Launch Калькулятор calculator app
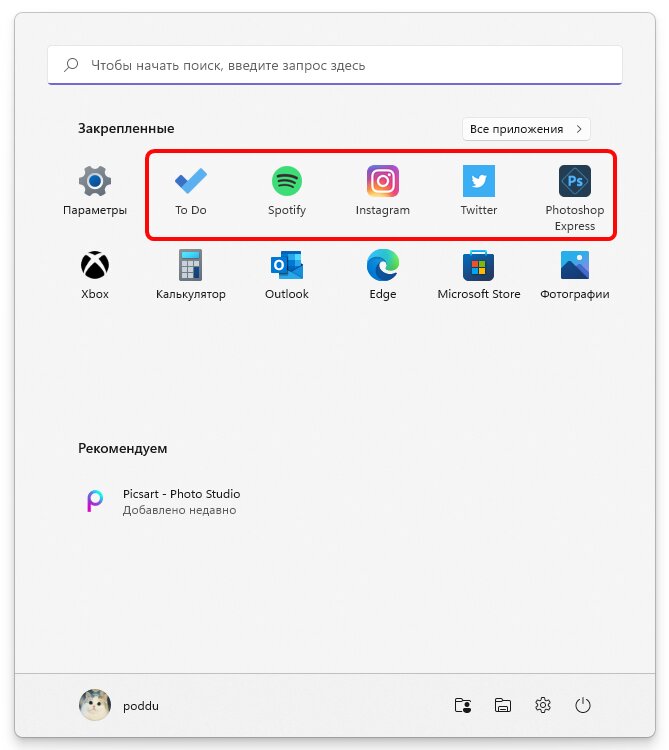669x750 pixels. point(191,275)
